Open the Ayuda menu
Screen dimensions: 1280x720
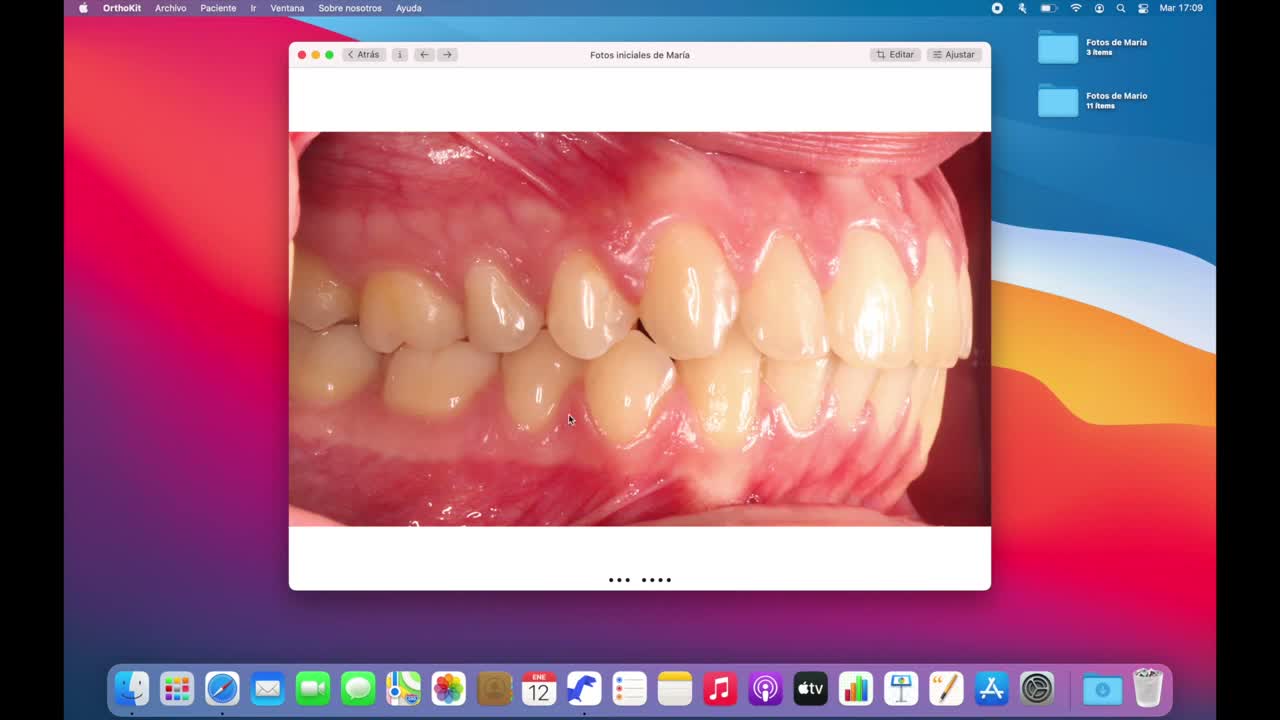408,8
